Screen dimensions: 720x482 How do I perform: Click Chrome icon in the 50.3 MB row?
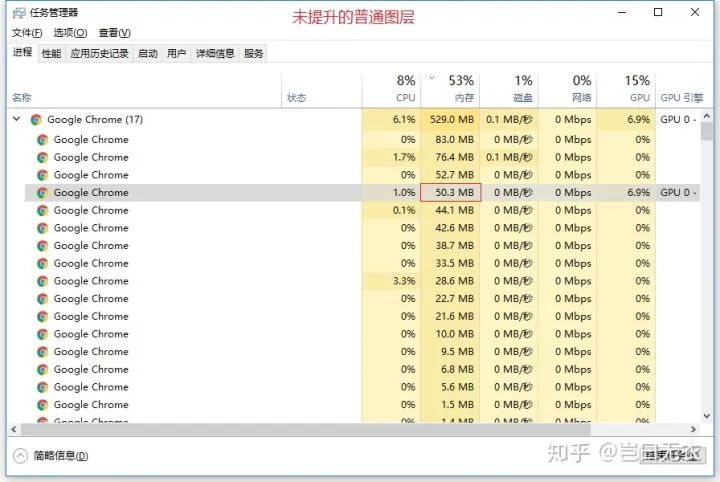tap(43, 193)
